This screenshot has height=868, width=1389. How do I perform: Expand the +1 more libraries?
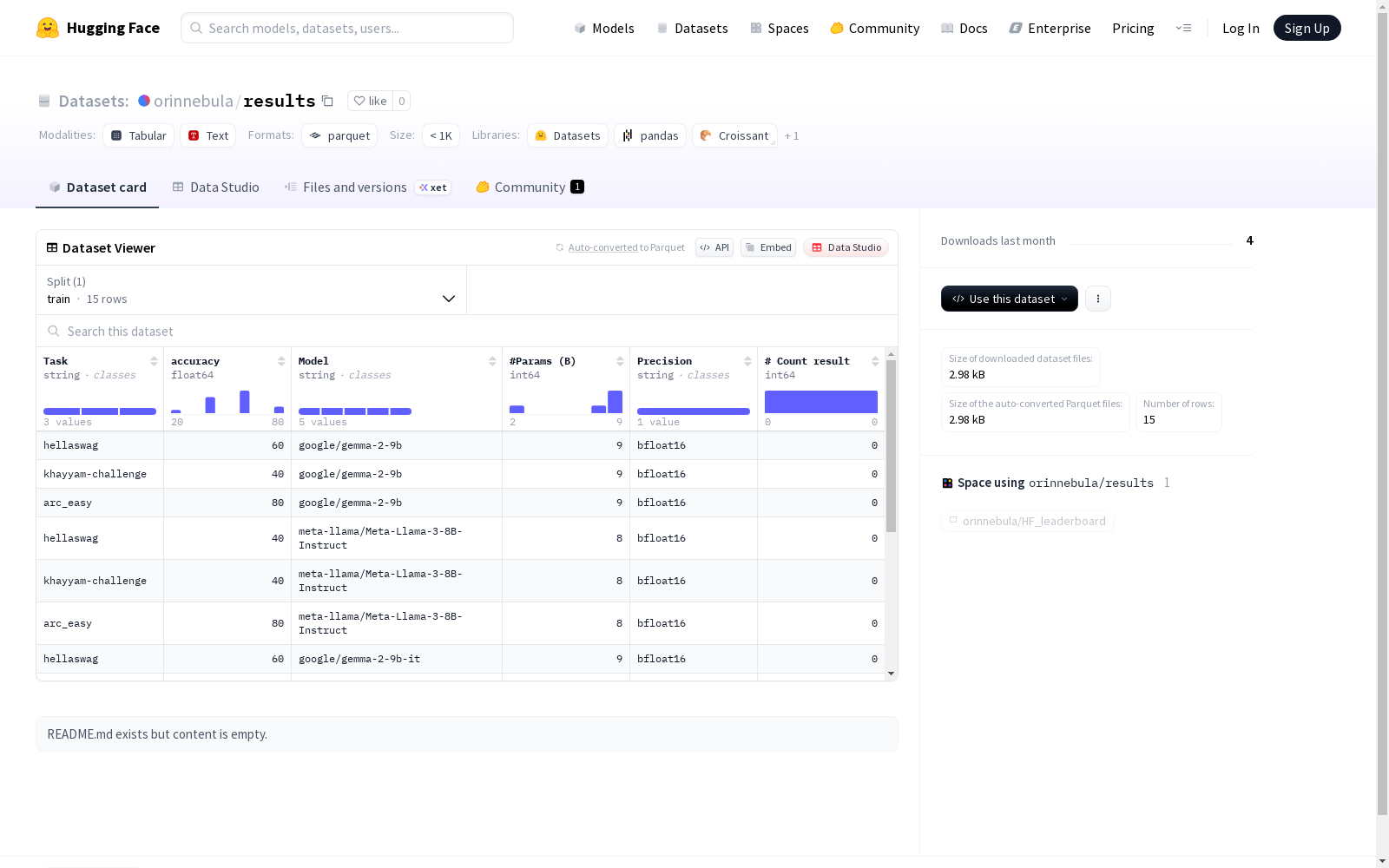click(792, 136)
